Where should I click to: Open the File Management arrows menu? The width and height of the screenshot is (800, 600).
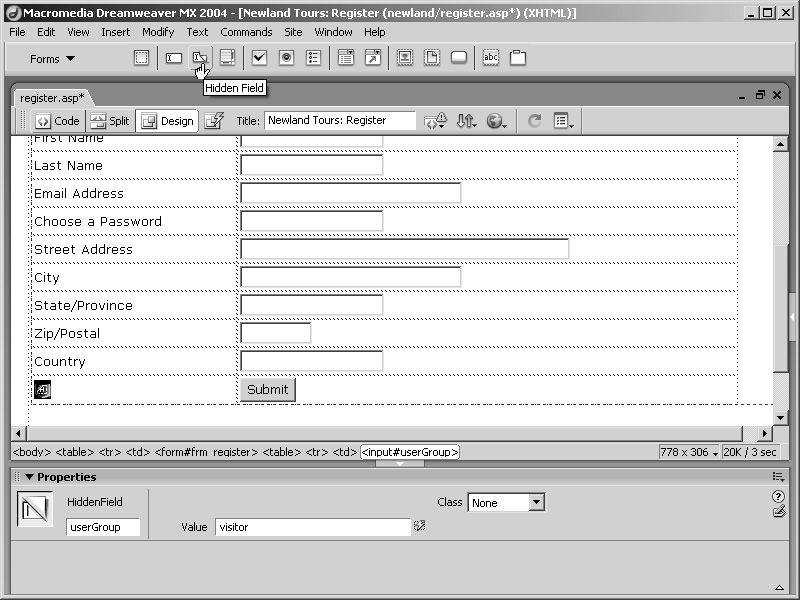pos(466,121)
